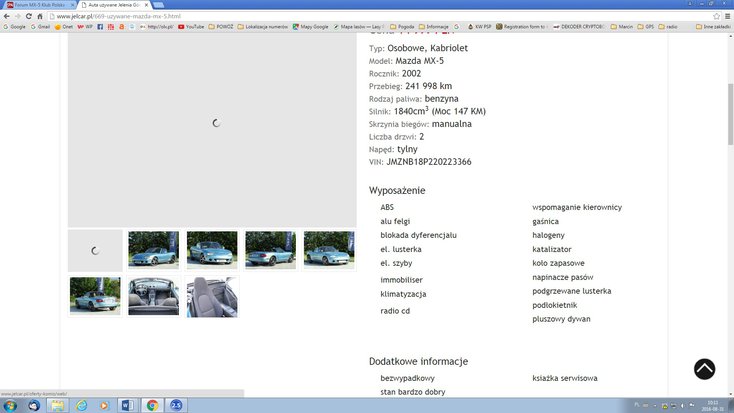Click the '241 998 km' mileage value

[428, 86]
